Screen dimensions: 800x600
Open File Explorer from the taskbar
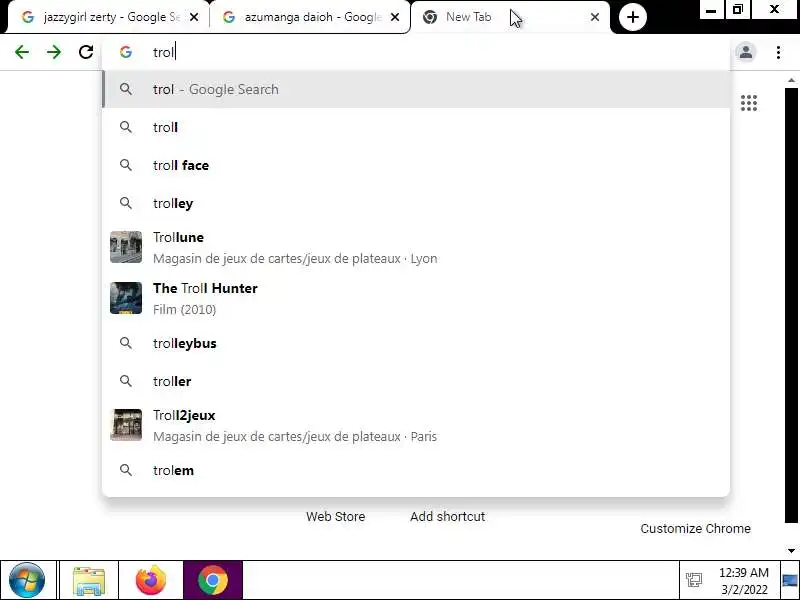[x=89, y=580]
